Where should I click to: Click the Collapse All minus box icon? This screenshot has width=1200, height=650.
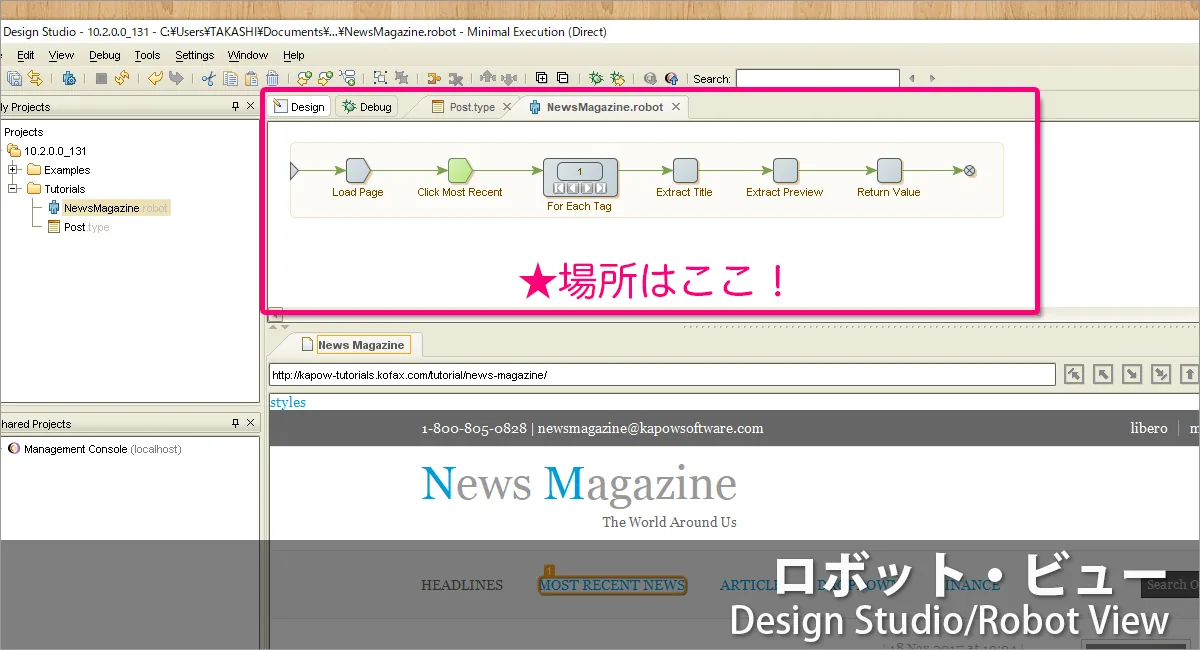(x=563, y=78)
